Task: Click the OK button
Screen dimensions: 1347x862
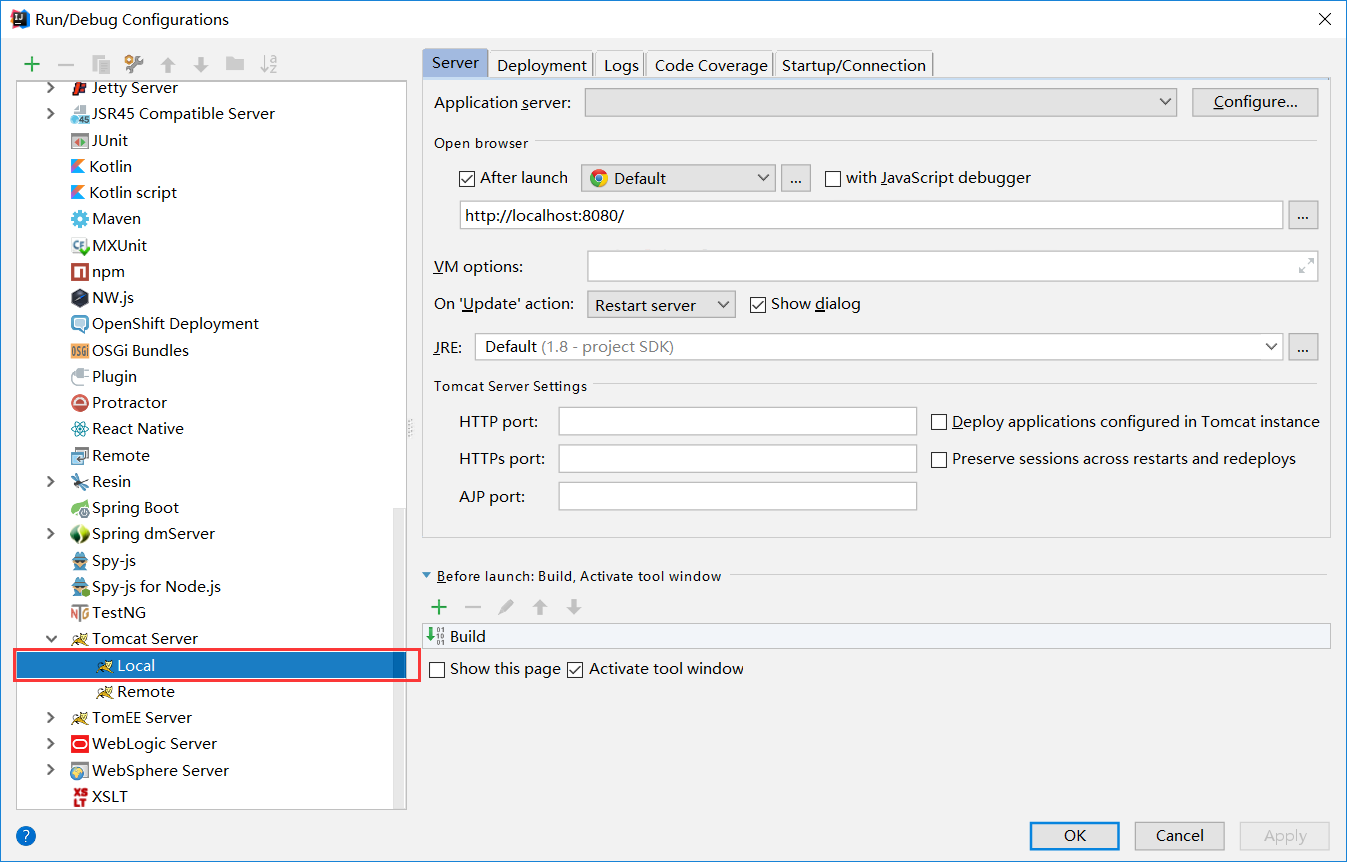Action: click(x=1074, y=836)
